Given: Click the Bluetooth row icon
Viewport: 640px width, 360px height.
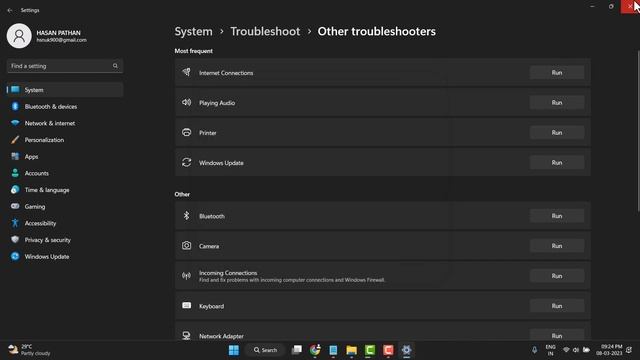Looking at the screenshot, I should click(187, 216).
